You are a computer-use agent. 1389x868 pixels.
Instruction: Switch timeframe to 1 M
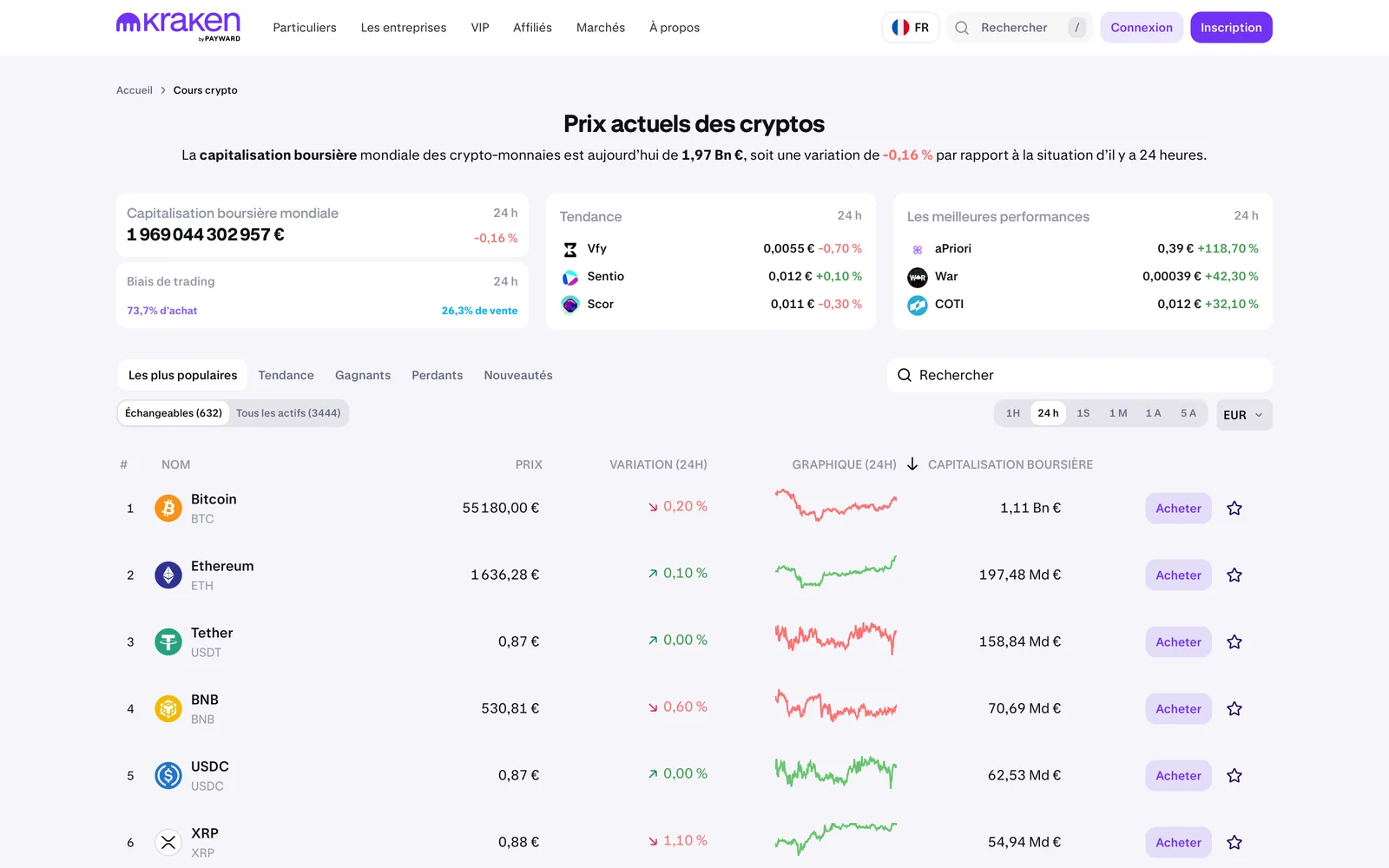pos(1118,413)
